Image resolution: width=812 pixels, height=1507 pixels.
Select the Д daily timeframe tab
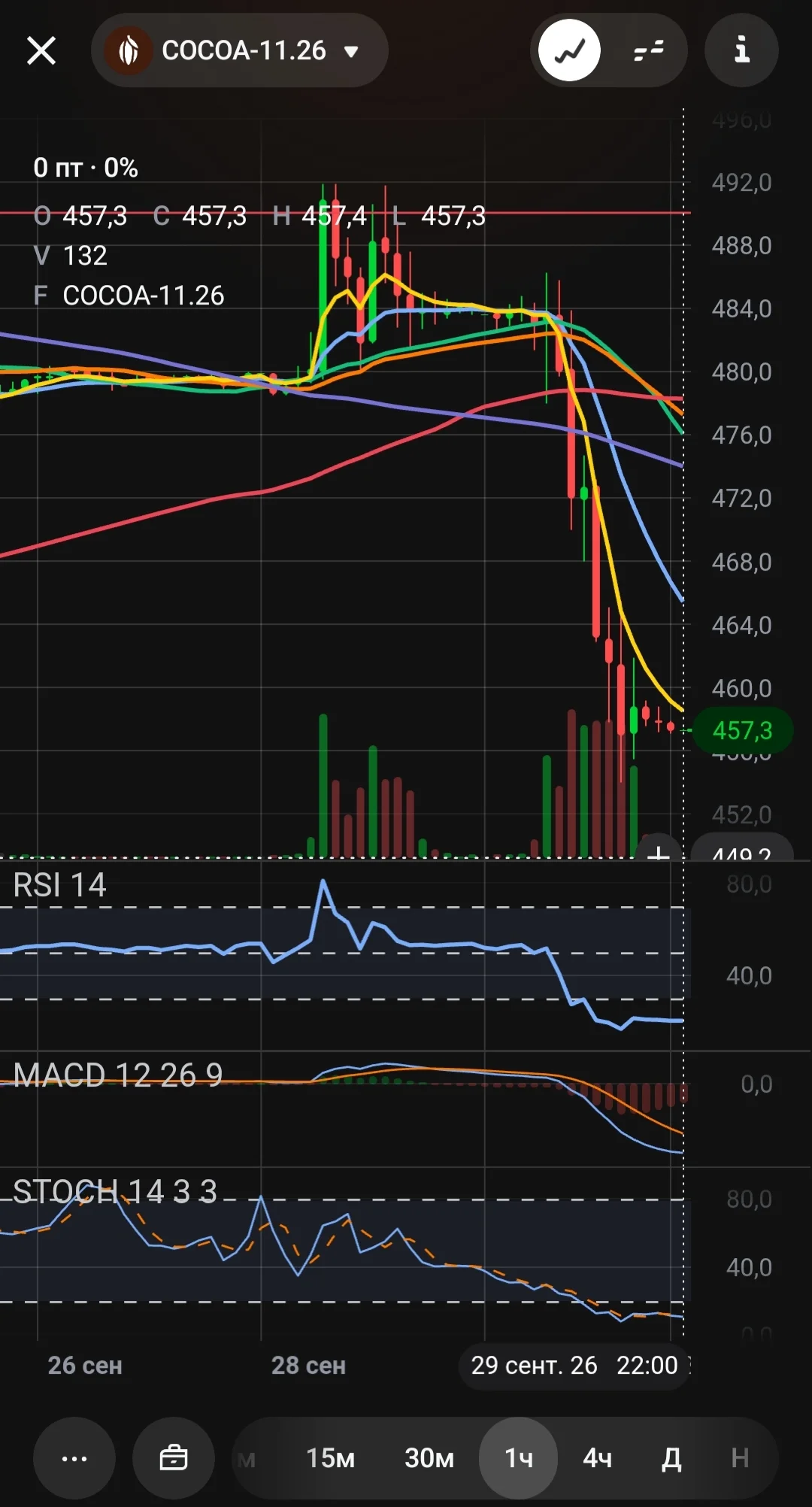click(x=671, y=1458)
